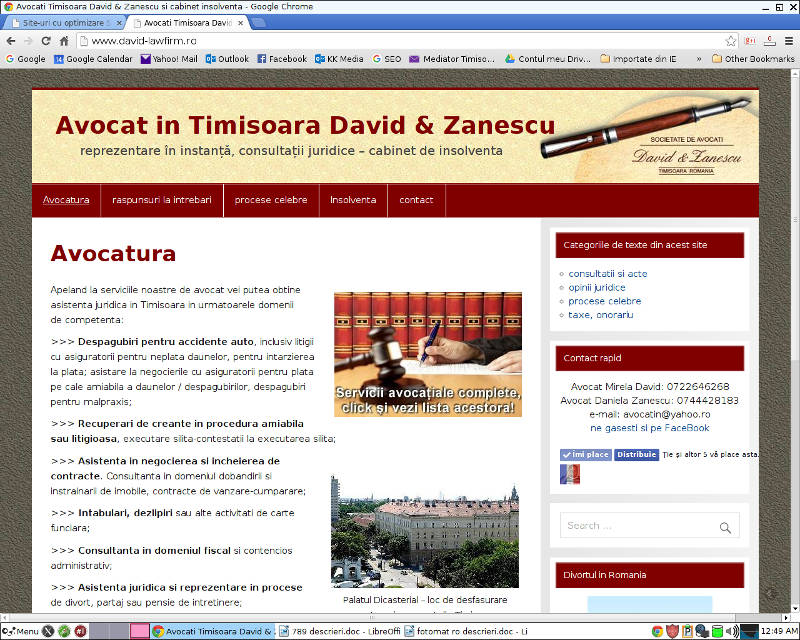The width and height of the screenshot is (800, 640).
Task: Focus Avocati Timisoara David taskbar window button
Action: (x=213, y=631)
